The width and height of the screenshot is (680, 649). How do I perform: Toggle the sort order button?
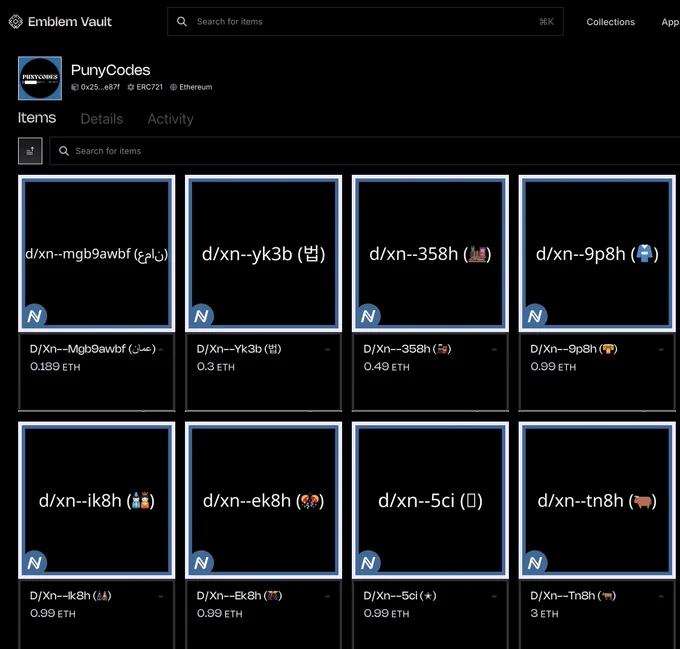point(30,151)
